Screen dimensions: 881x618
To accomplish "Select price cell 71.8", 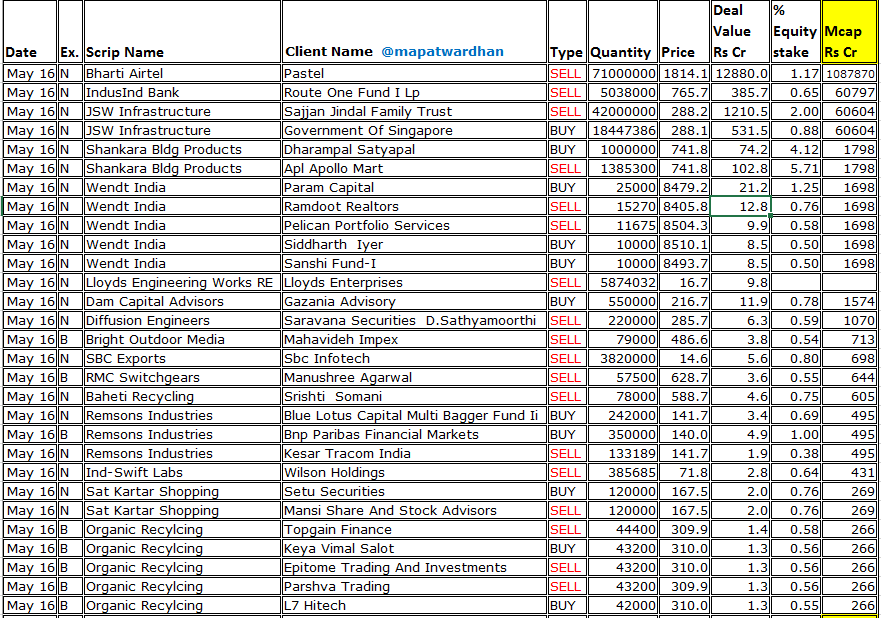I will [684, 473].
